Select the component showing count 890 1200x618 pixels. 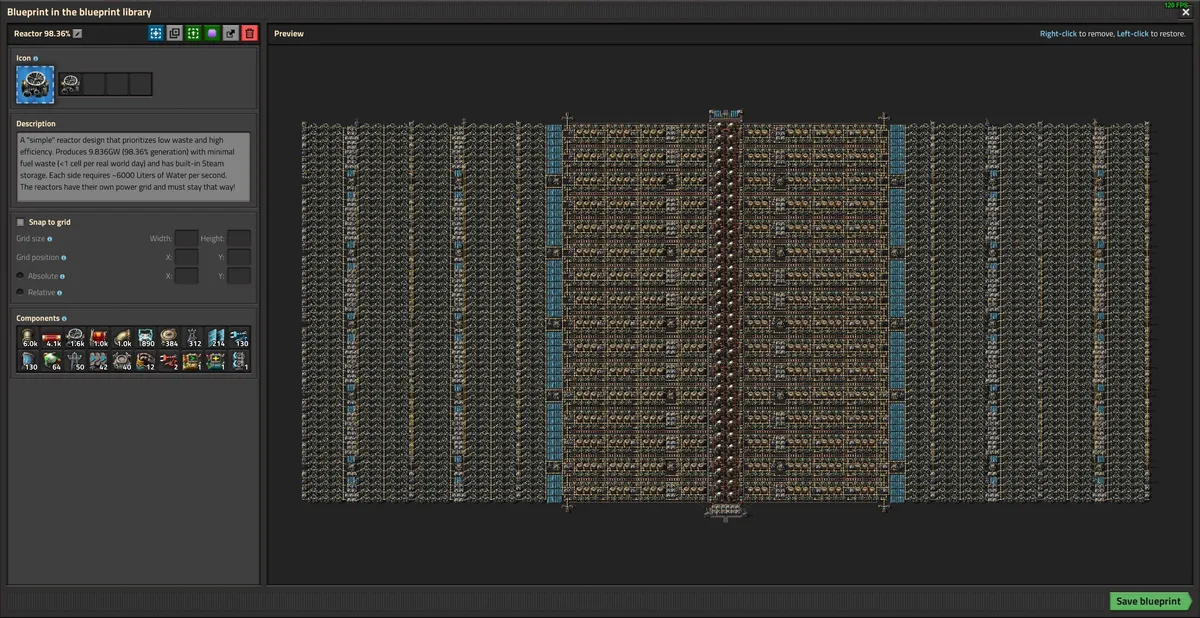coord(145,337)
